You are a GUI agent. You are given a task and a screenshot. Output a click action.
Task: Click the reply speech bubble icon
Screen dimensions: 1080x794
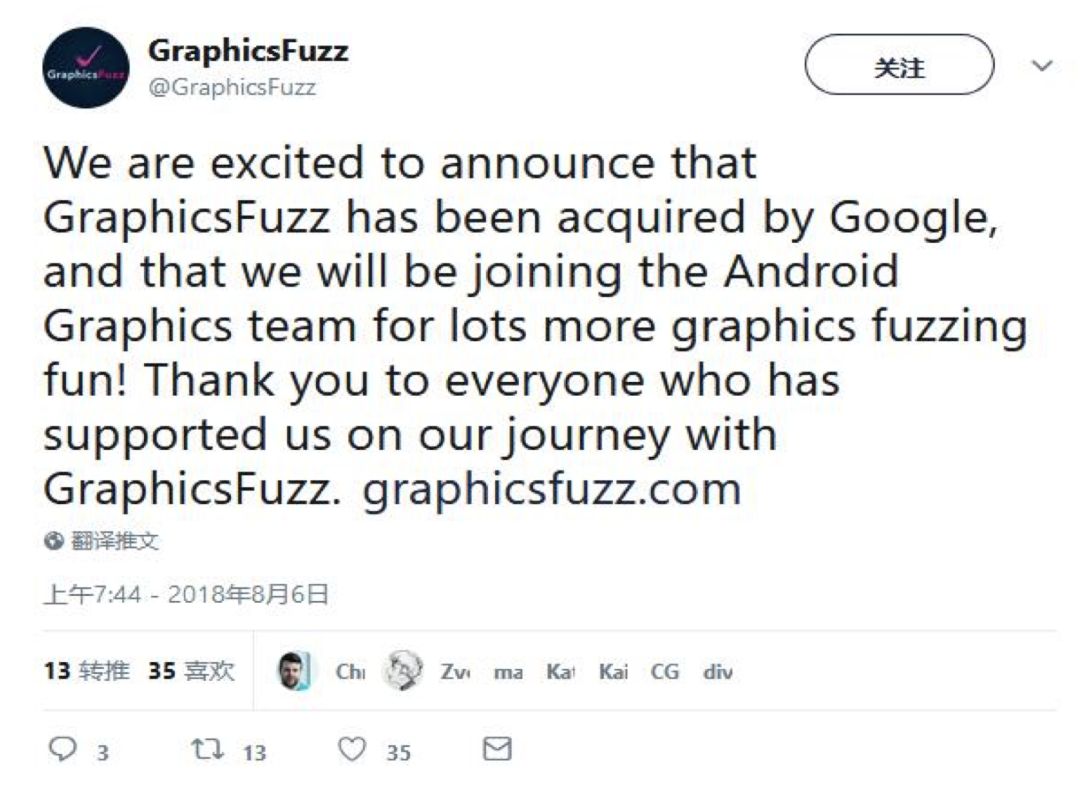[62, 749]
